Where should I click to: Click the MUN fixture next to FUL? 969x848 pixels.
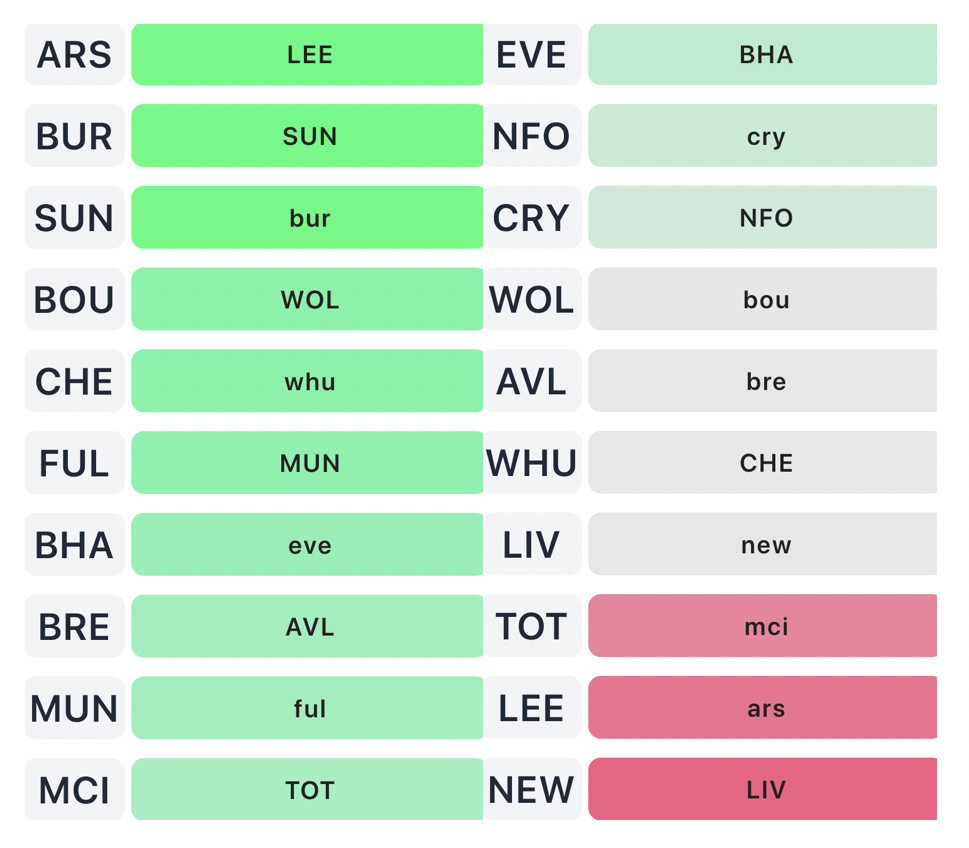point(307,464)
